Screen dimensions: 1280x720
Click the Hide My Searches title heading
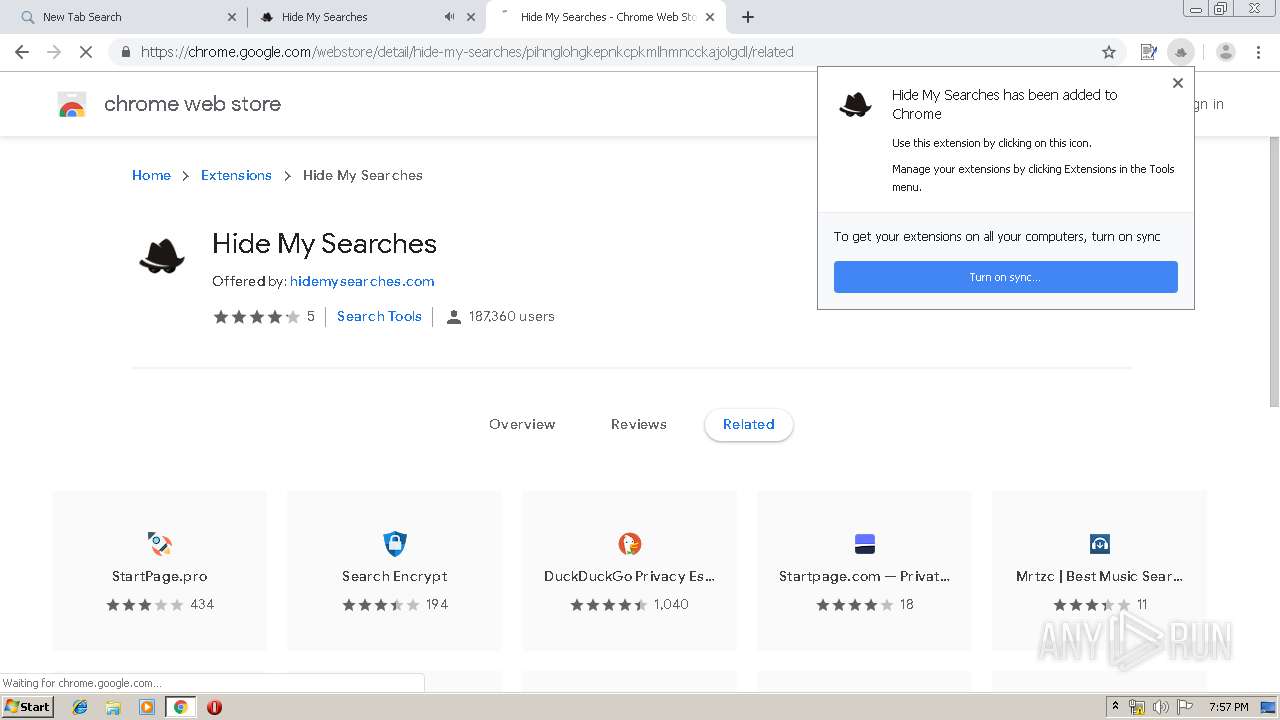(324, 244)
